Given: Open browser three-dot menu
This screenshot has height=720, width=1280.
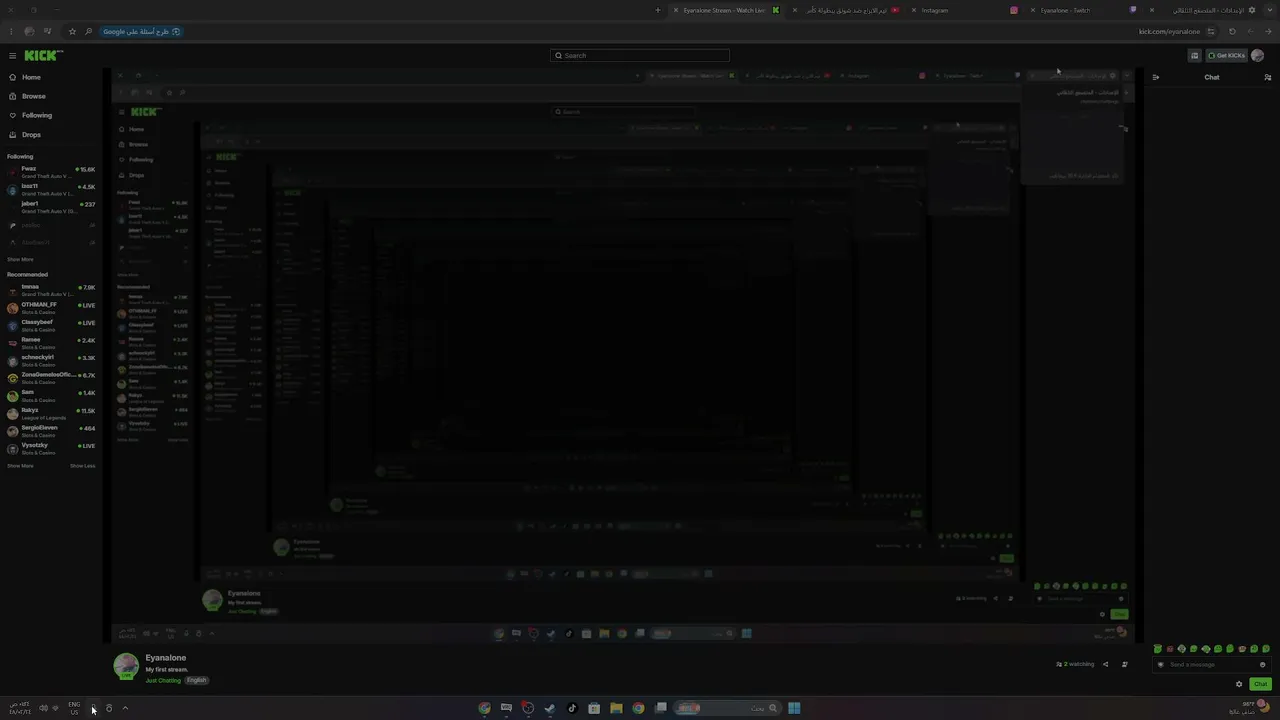Looking at the screenshot, I should point(11,31).
